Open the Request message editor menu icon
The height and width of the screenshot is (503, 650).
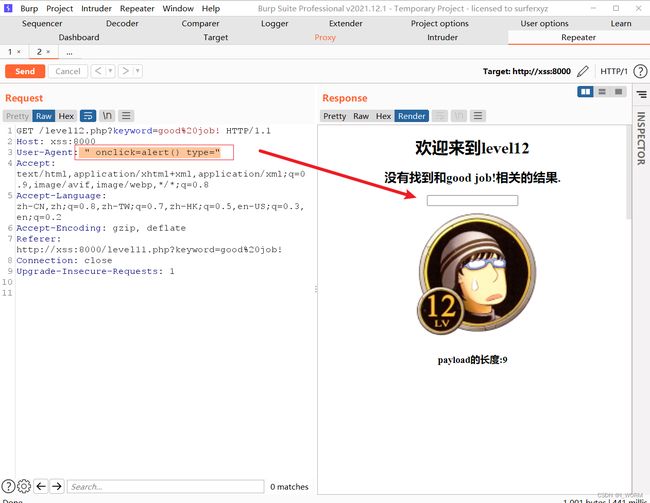[126, 116]
